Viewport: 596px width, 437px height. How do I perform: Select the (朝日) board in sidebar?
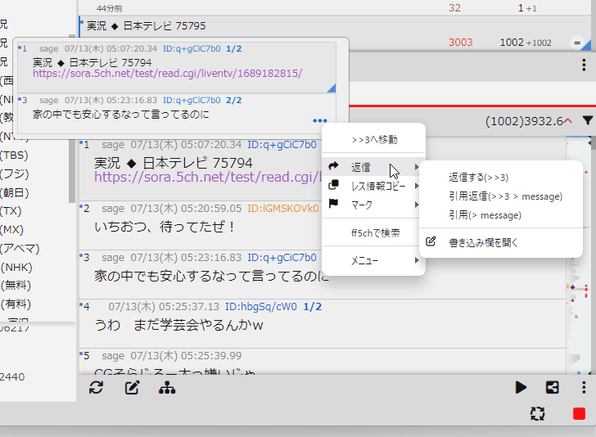click(14, 192)
